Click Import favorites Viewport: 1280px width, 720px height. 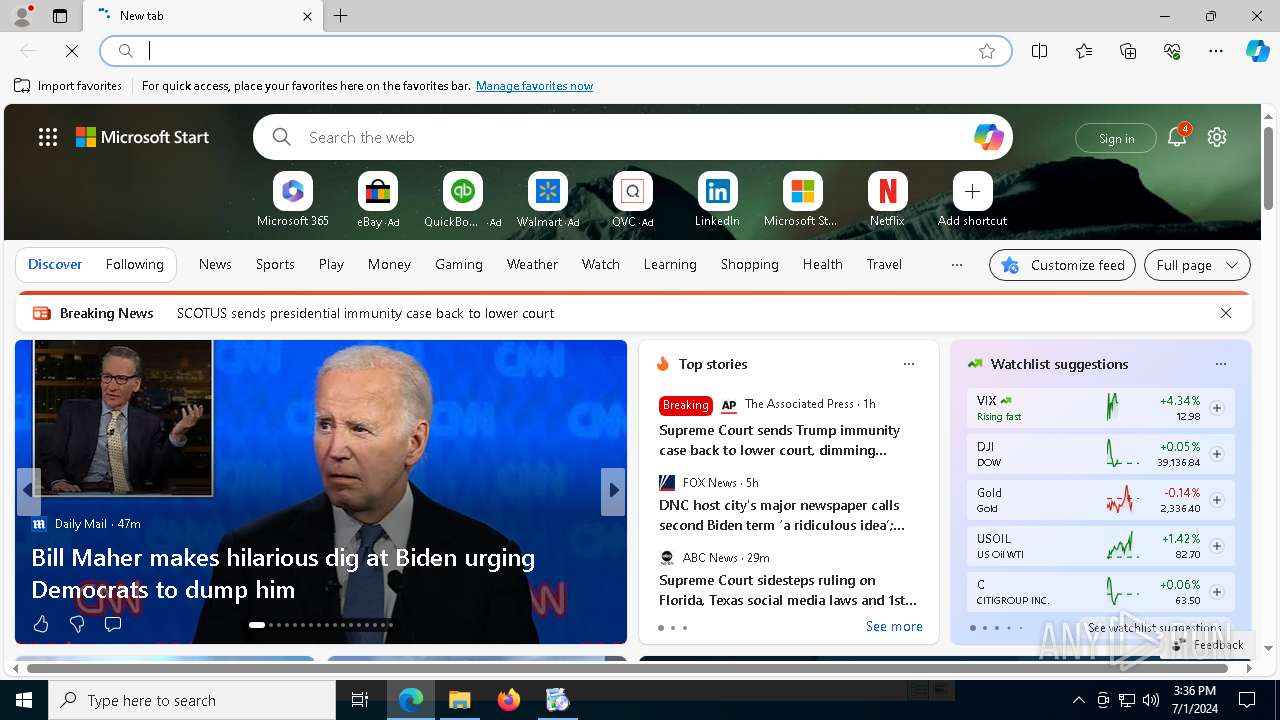pos(68,86)
